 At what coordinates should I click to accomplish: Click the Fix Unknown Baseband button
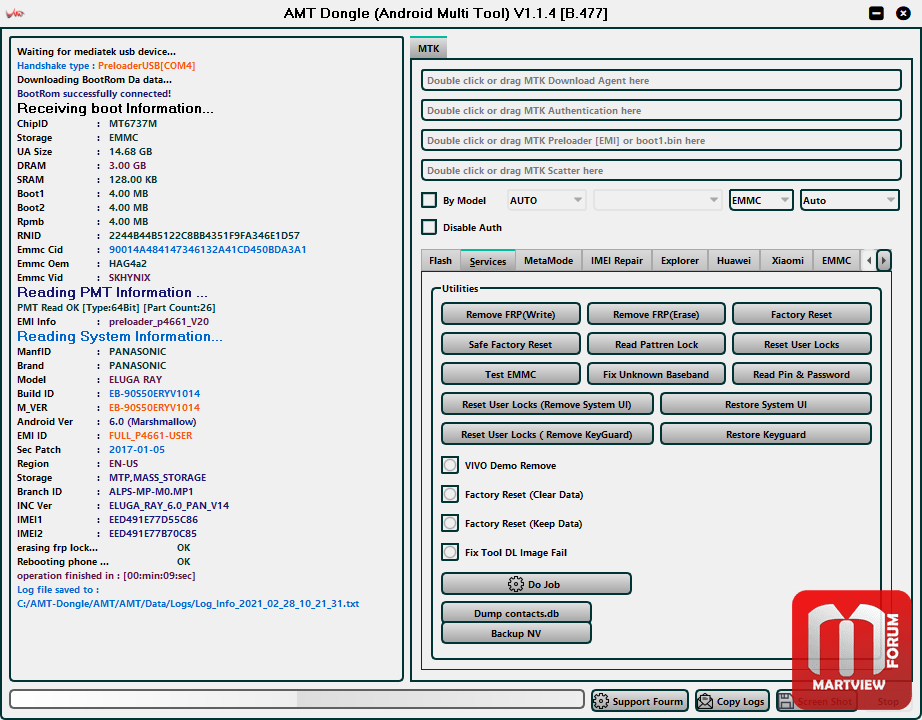655,374
